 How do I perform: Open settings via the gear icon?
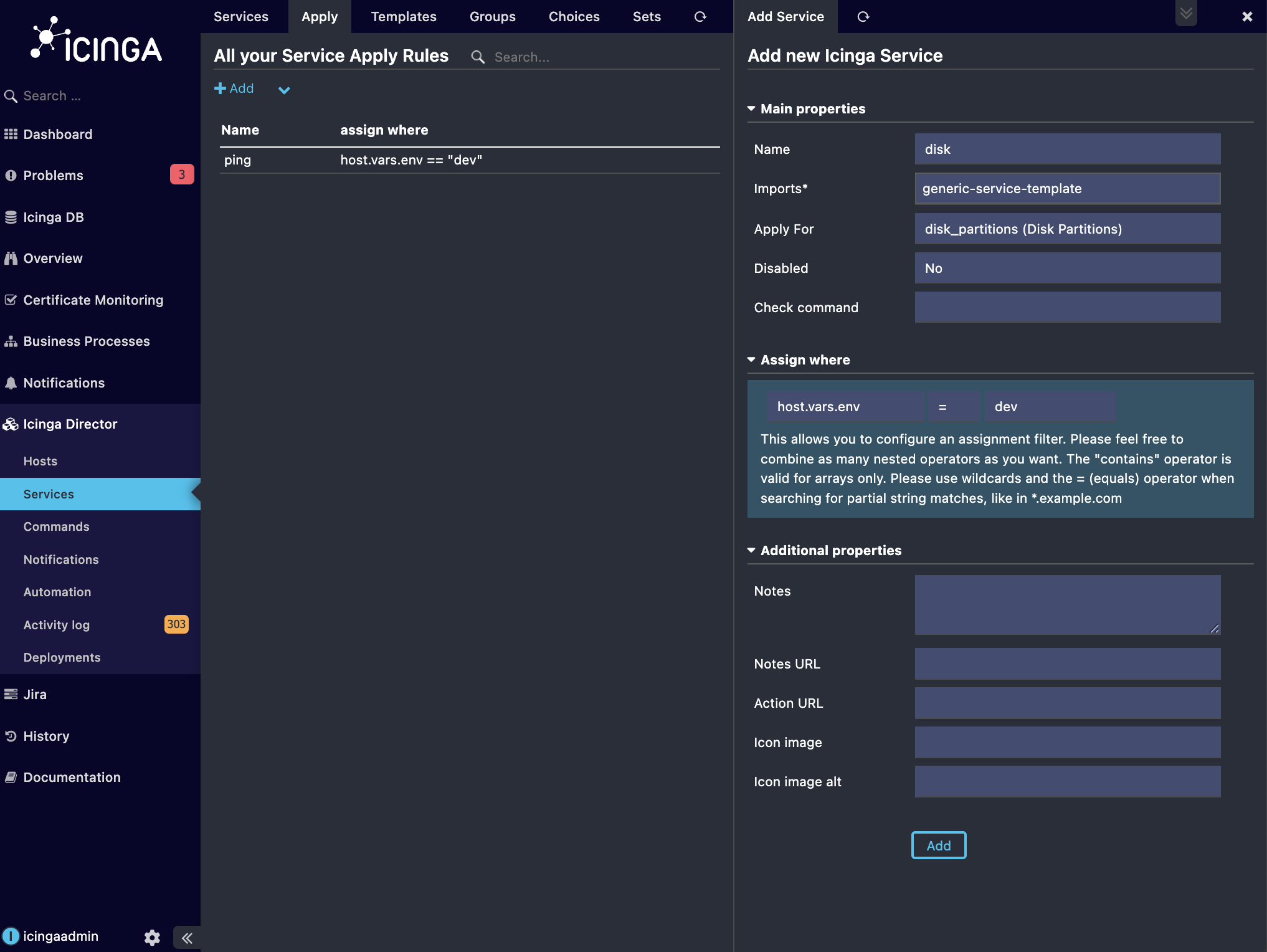click(x=152, y=937)
